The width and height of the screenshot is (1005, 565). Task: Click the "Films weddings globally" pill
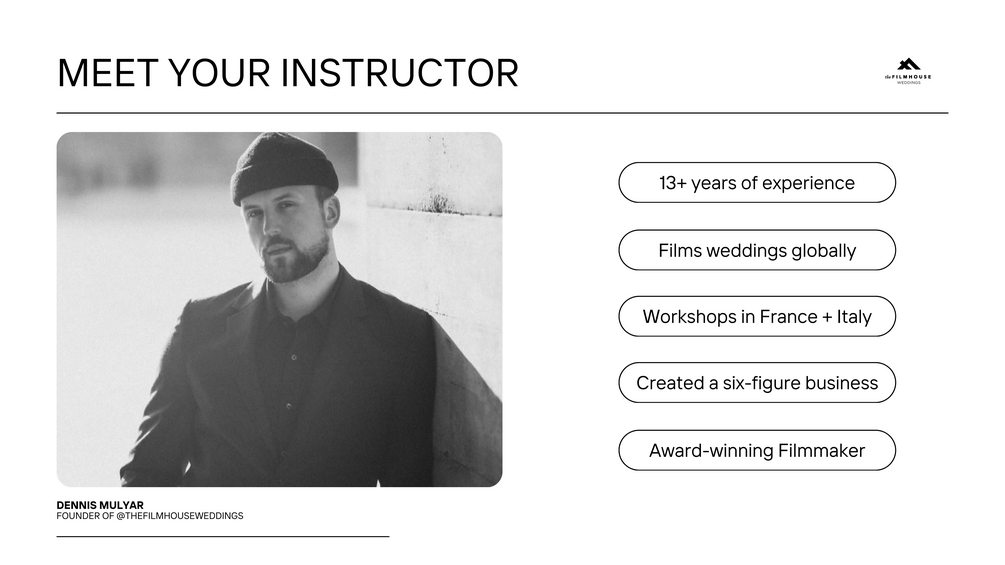(757, 250)
